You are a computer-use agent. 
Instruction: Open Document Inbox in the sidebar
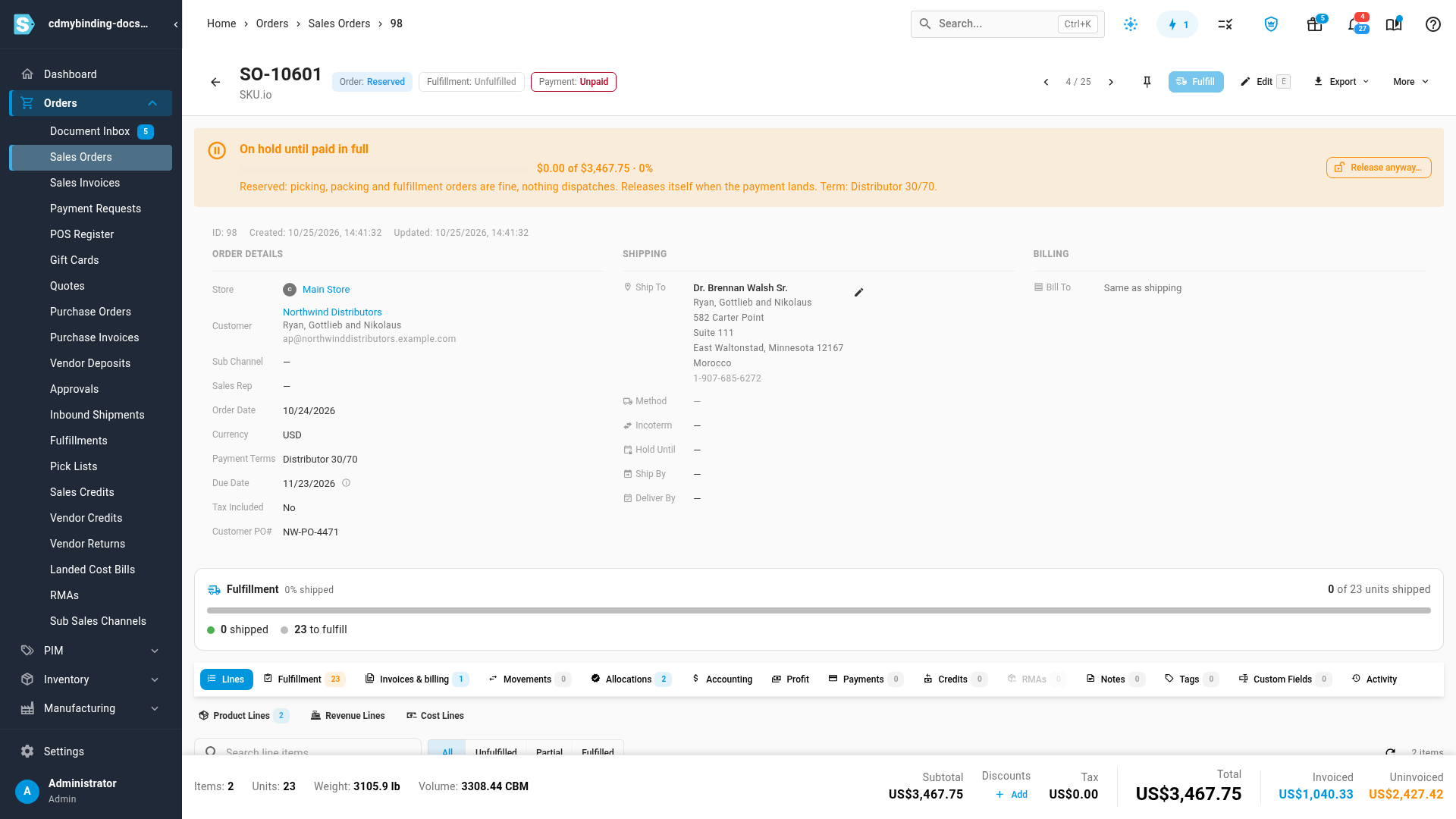tap(90, 131)
